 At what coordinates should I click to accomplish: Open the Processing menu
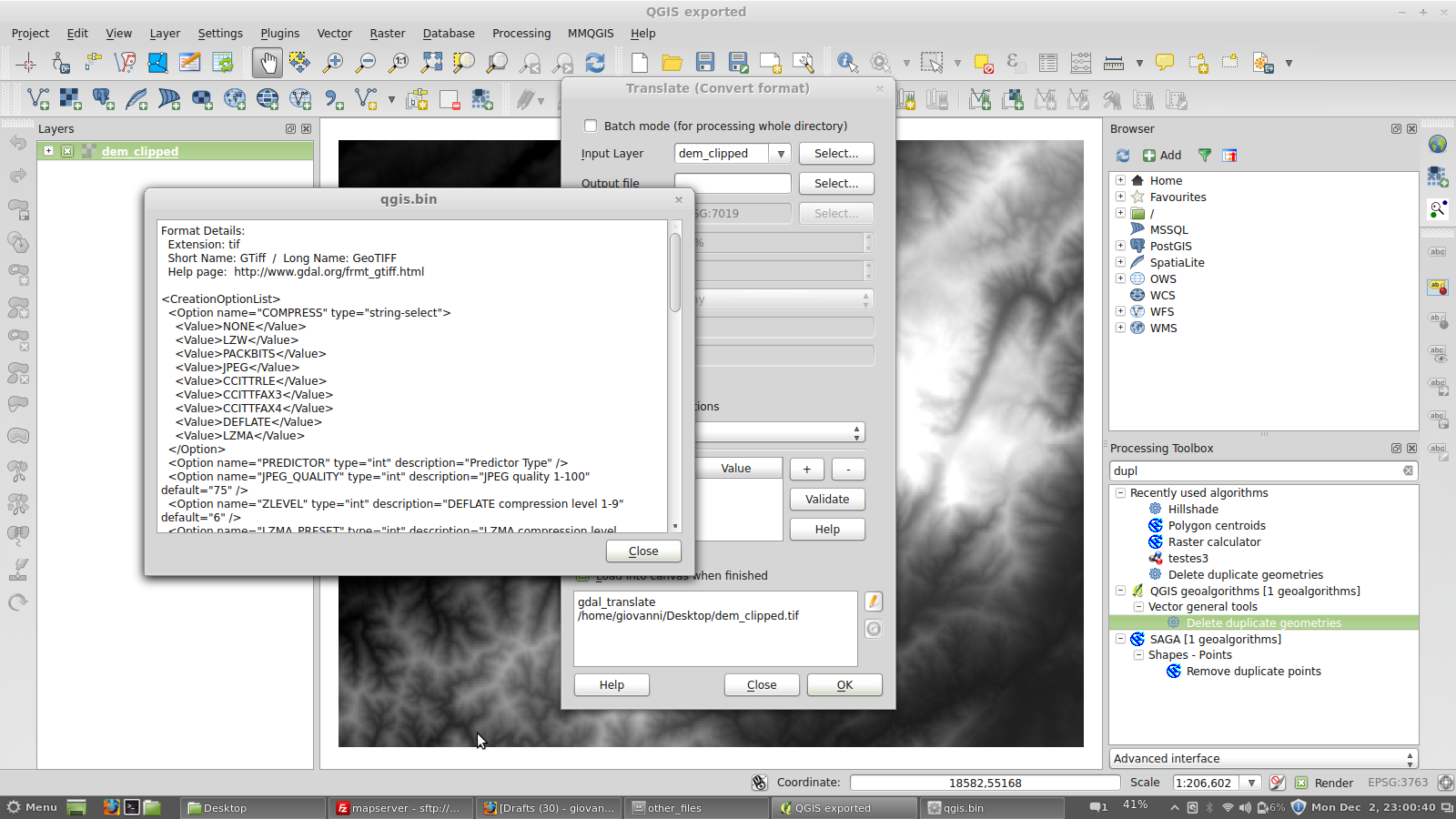pos(521,34)
